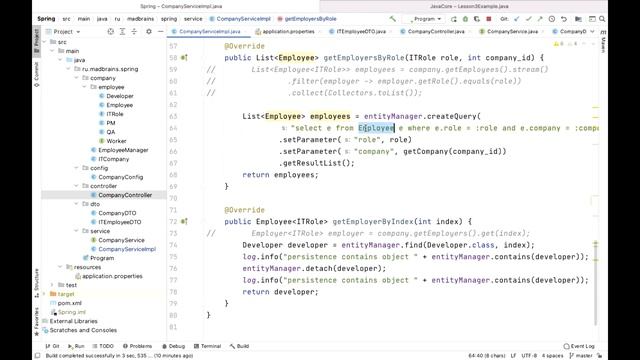Build the project with the hammer icon

click(x=392, y=19)
